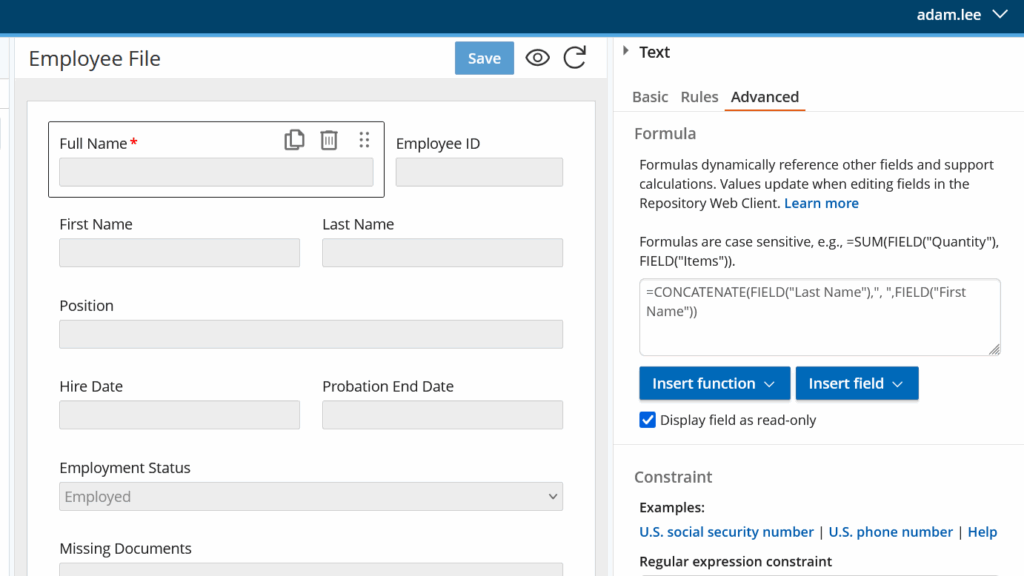Uncheck Display field as read-only
This screenshot has height=576, width=1024.
648,420
